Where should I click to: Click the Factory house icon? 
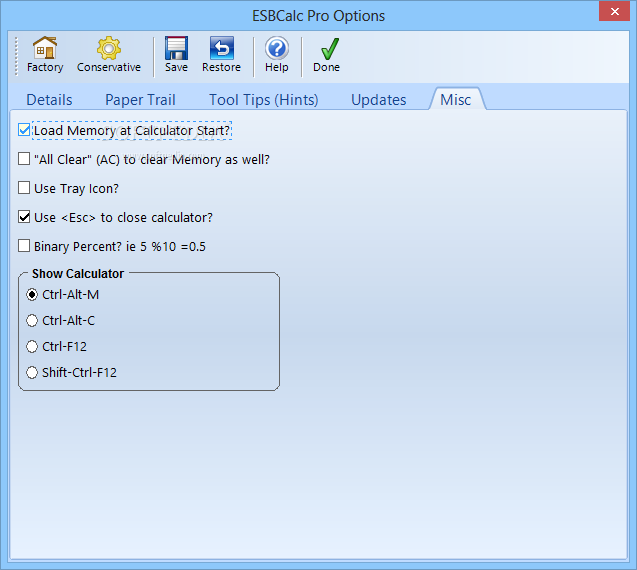(x=45, y=48)
